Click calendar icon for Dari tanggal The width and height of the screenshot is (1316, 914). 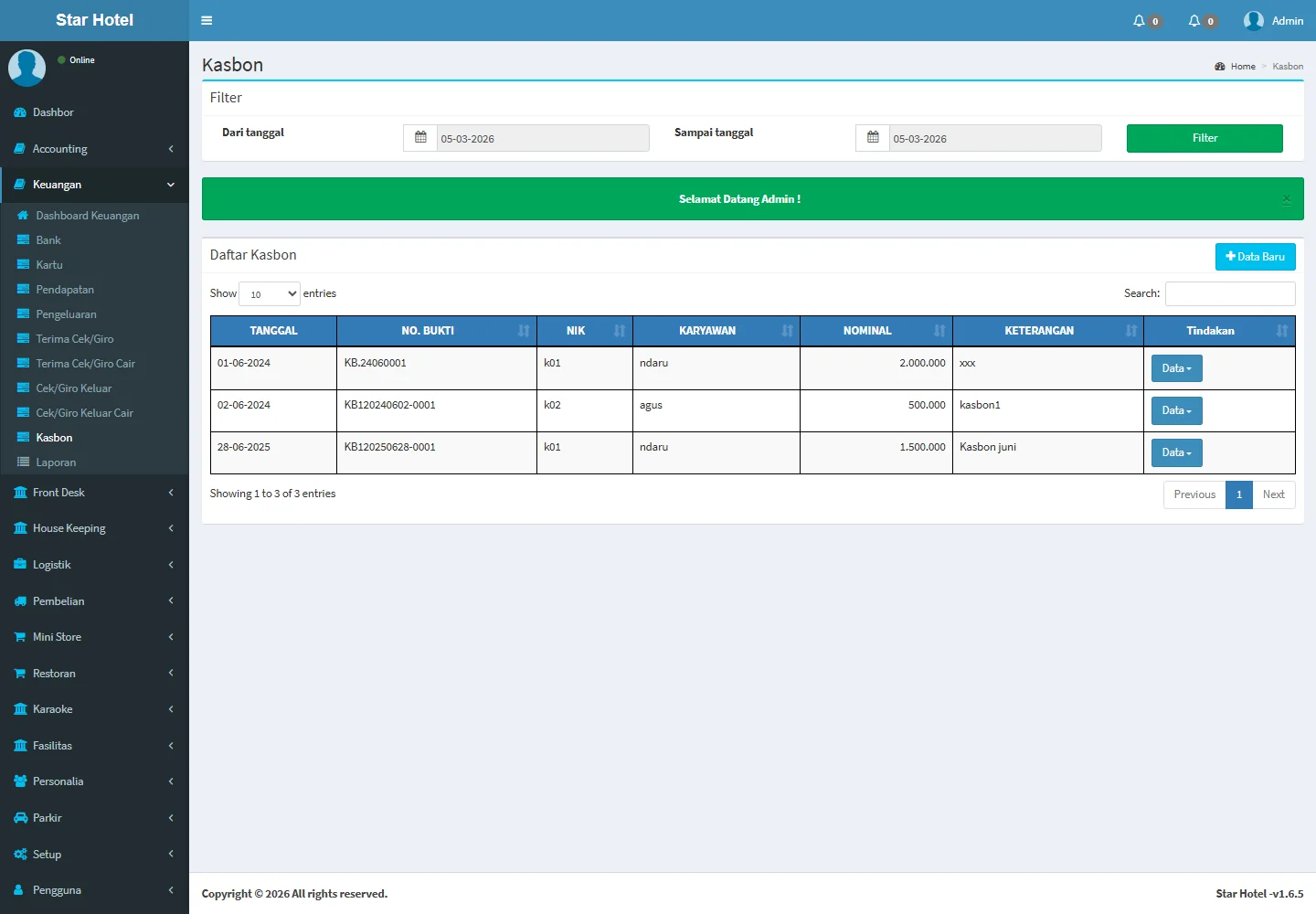[x=420, y=138]
